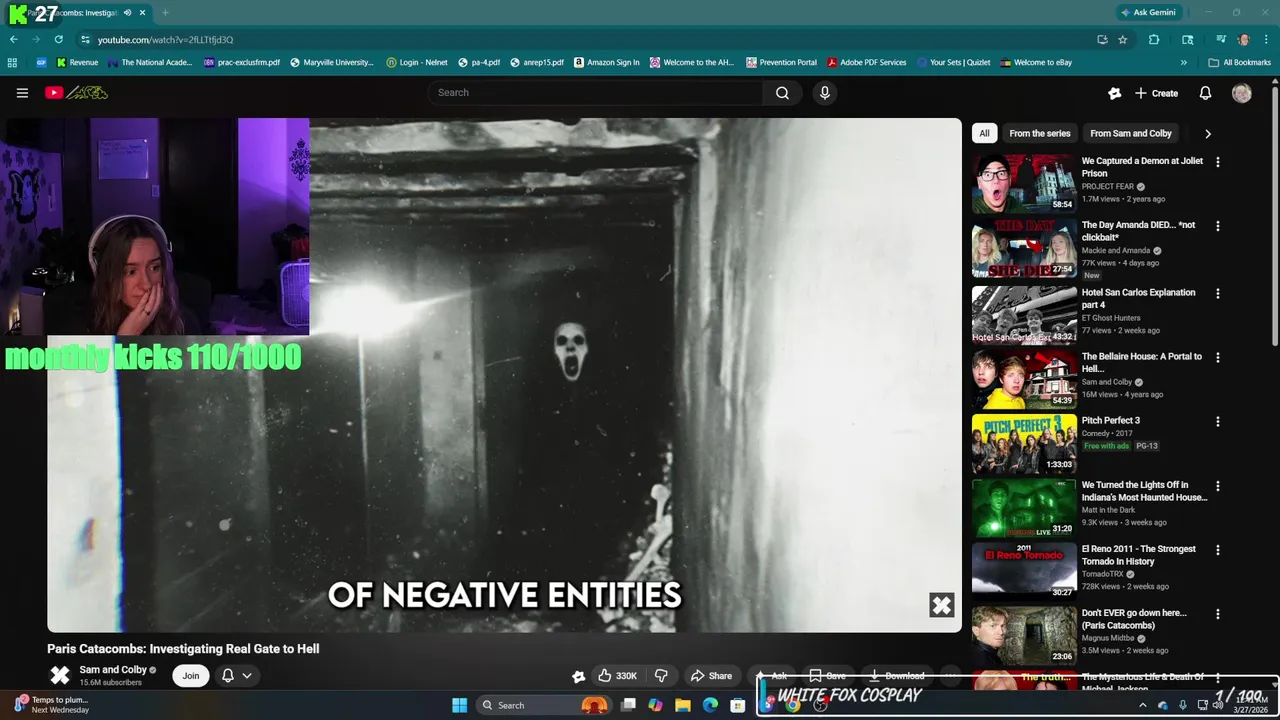1280x720 pixels.
Task: Open the Create upload menu
Action: click(1156, 93)
